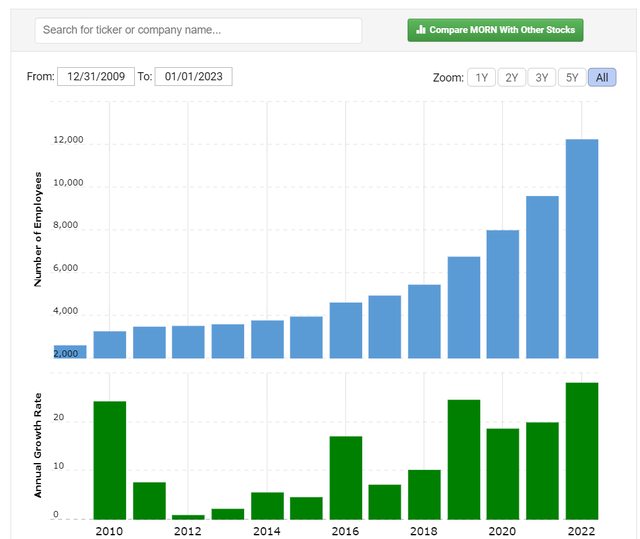640x539 pixels.
Task: Click the 2019 employee count blue bar
Action: (464, 307)
